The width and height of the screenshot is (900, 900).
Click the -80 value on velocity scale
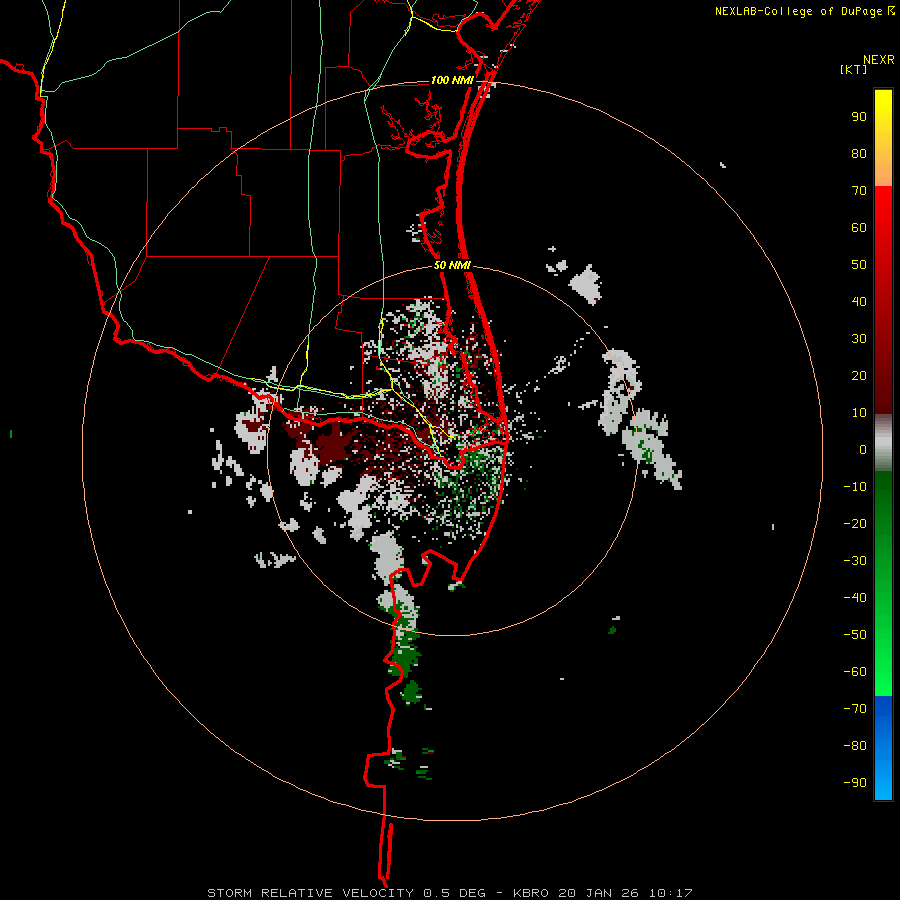coord(855,746)
